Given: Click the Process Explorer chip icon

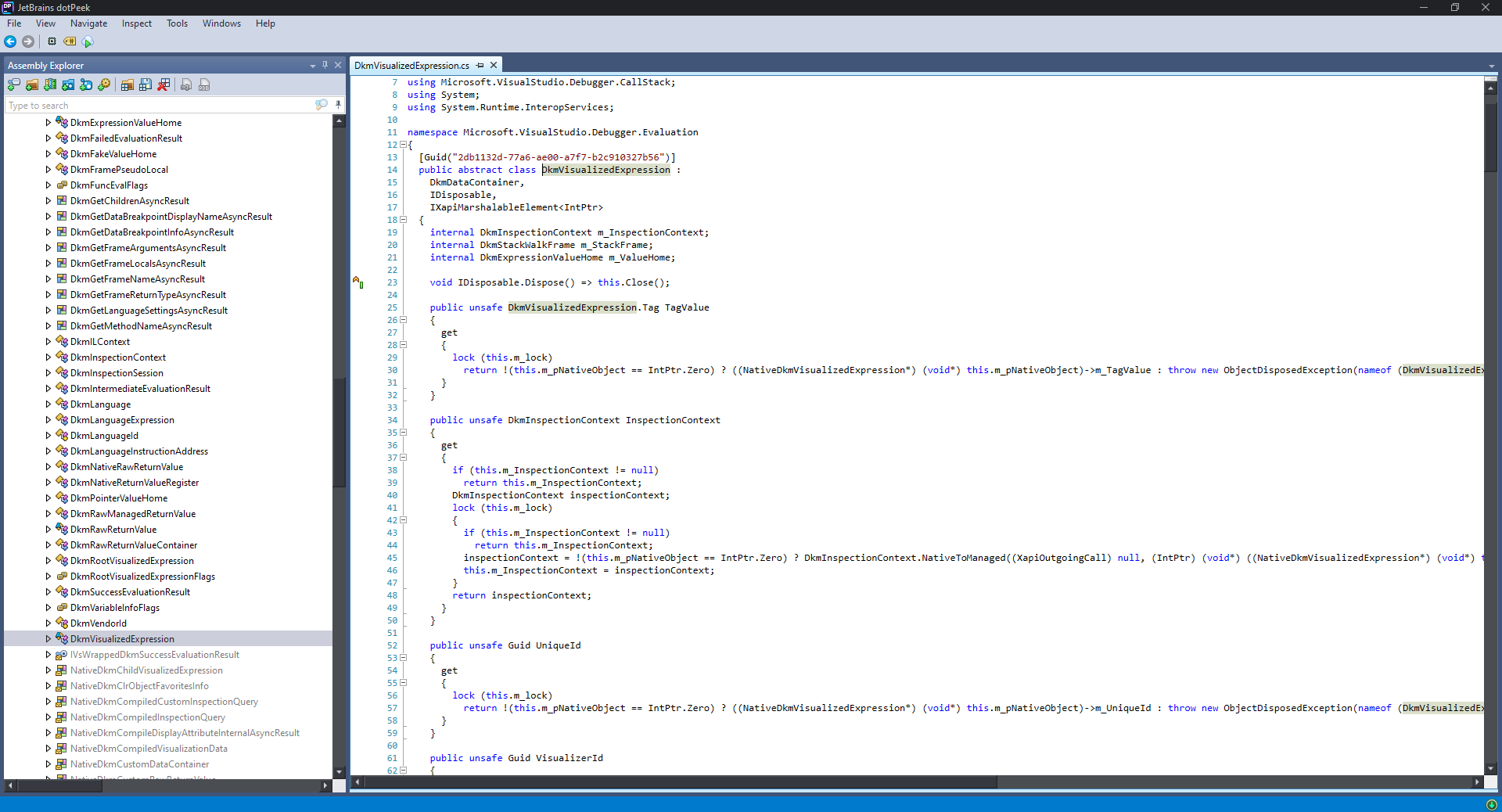Looking at the screenshot, I should 52,41.
